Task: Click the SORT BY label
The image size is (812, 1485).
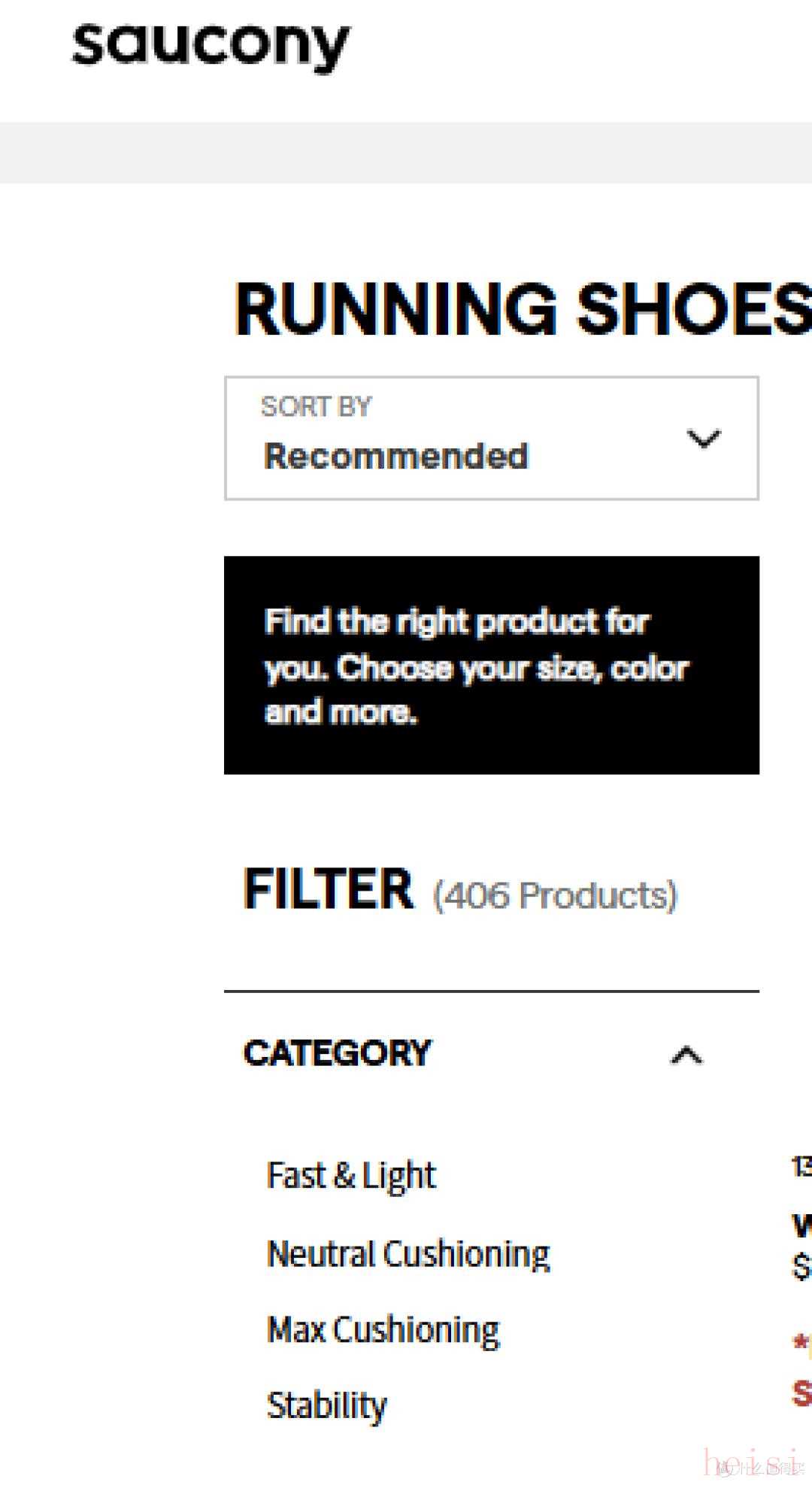Action: click(317, 406)
